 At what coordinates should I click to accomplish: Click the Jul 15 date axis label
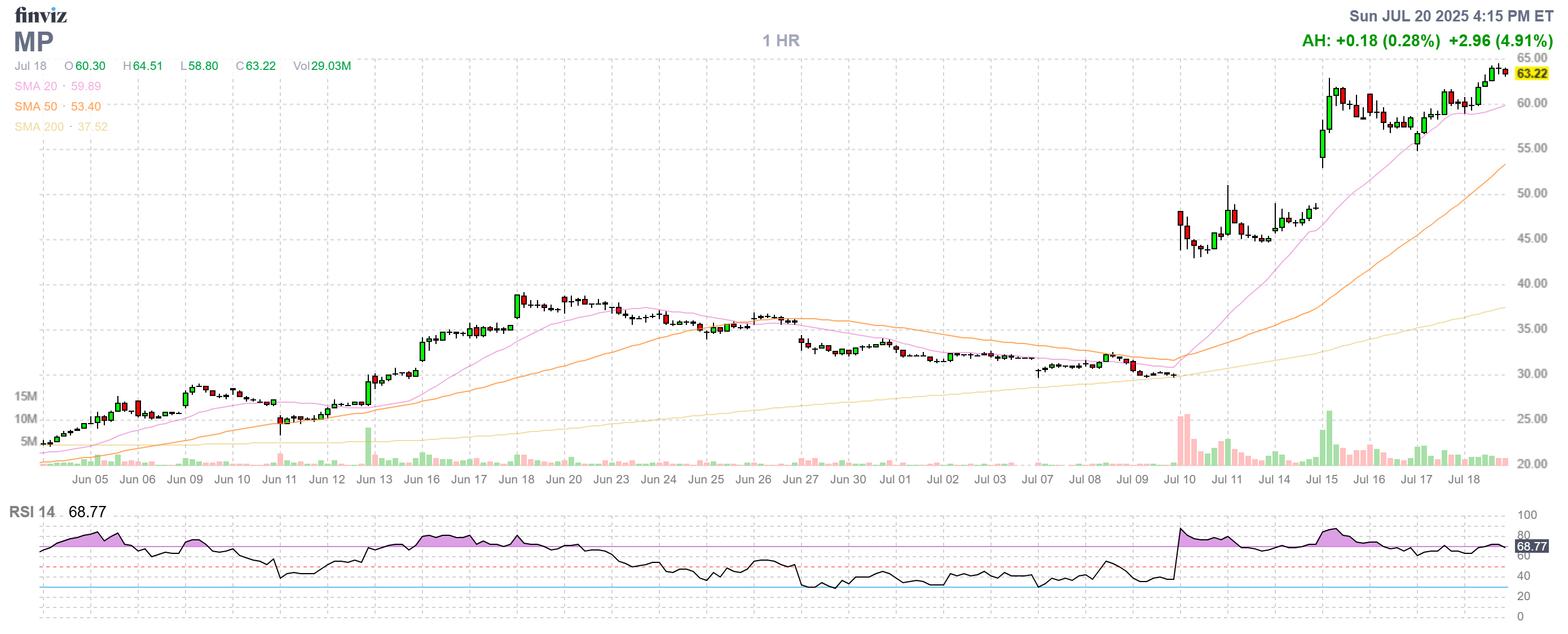[x=1322, y=479]
